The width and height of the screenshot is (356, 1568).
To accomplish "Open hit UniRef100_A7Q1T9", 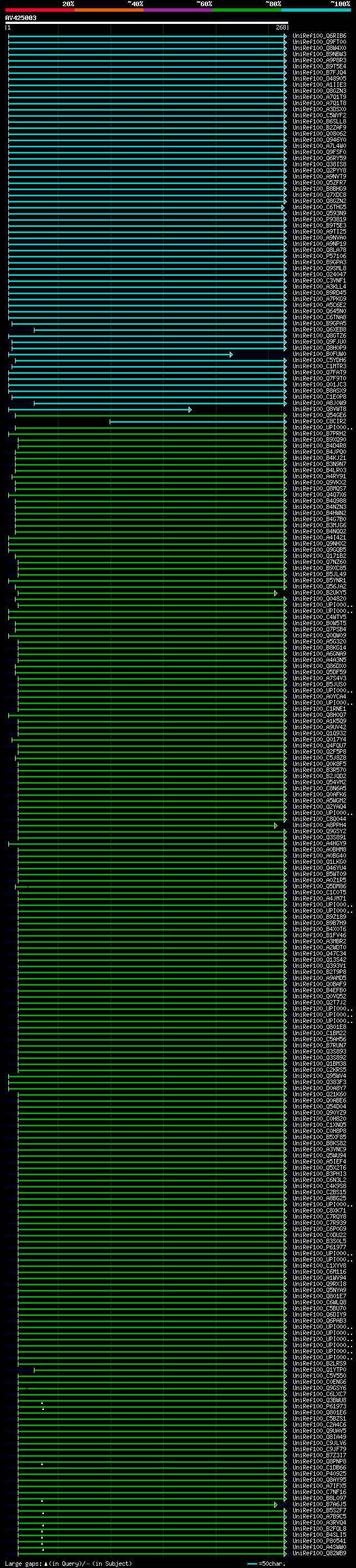I will click(x=319, y=97).
